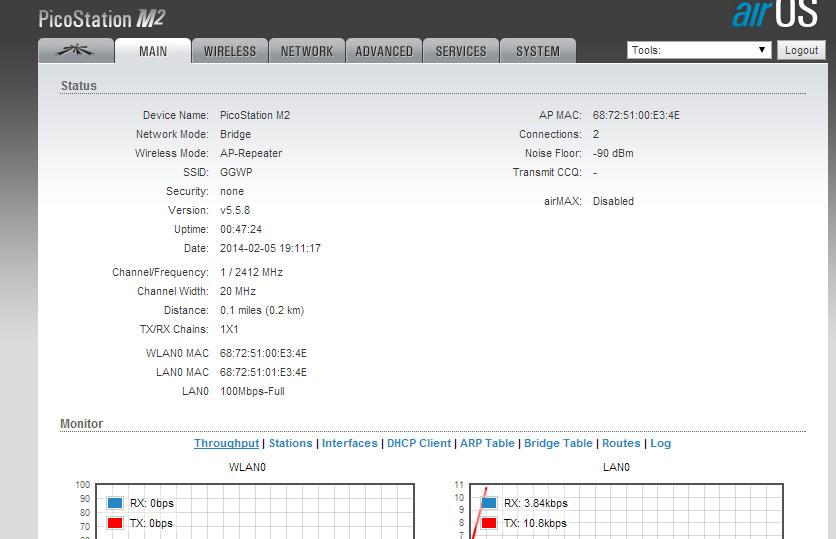
Task: Click the red TX swatch in LAN0 graph
Action: click(x=489, y=523)
